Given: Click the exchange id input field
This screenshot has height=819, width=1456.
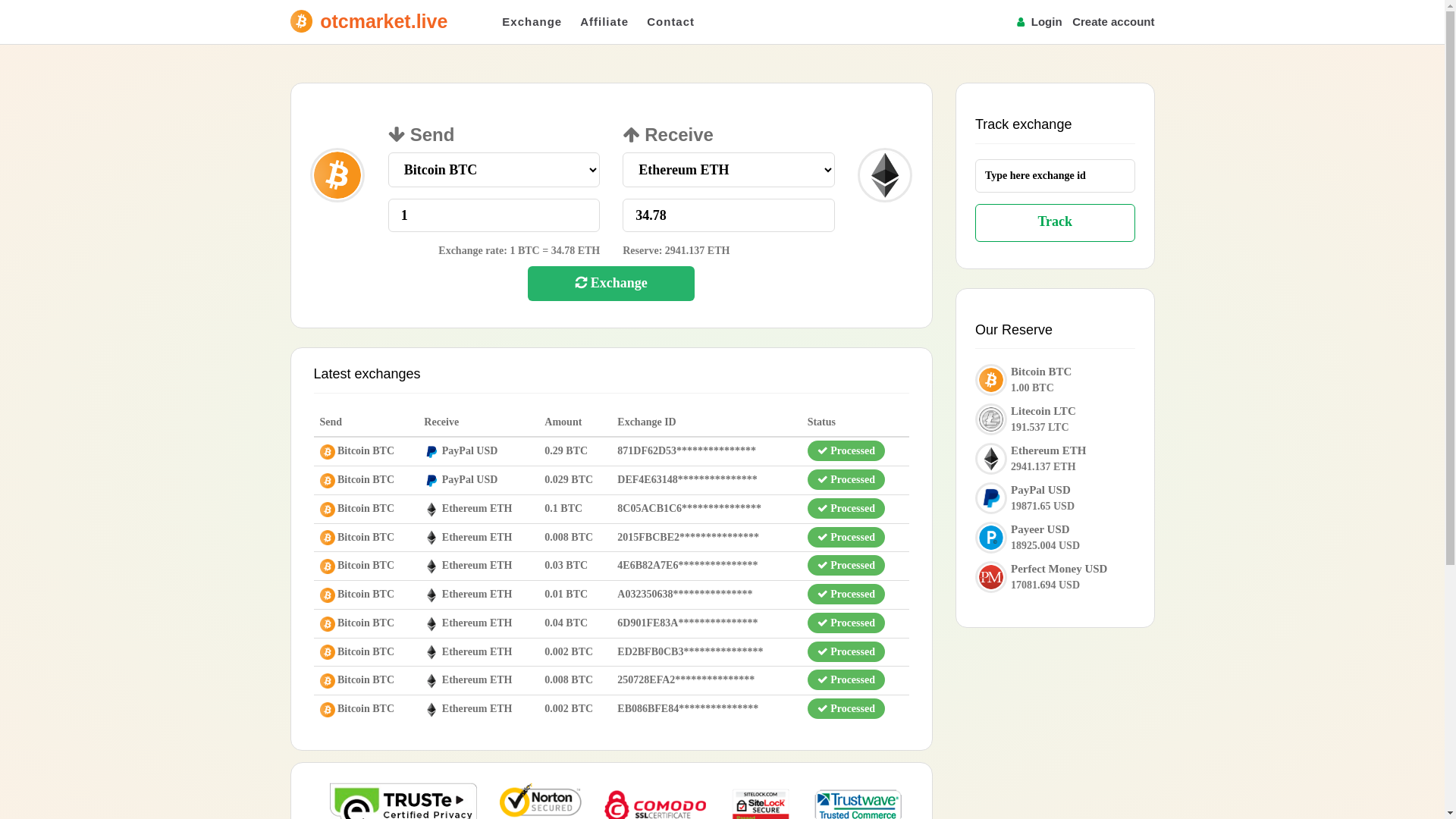Looking at the screenshot, I should pyautogui.click(x=1055, y=176).
